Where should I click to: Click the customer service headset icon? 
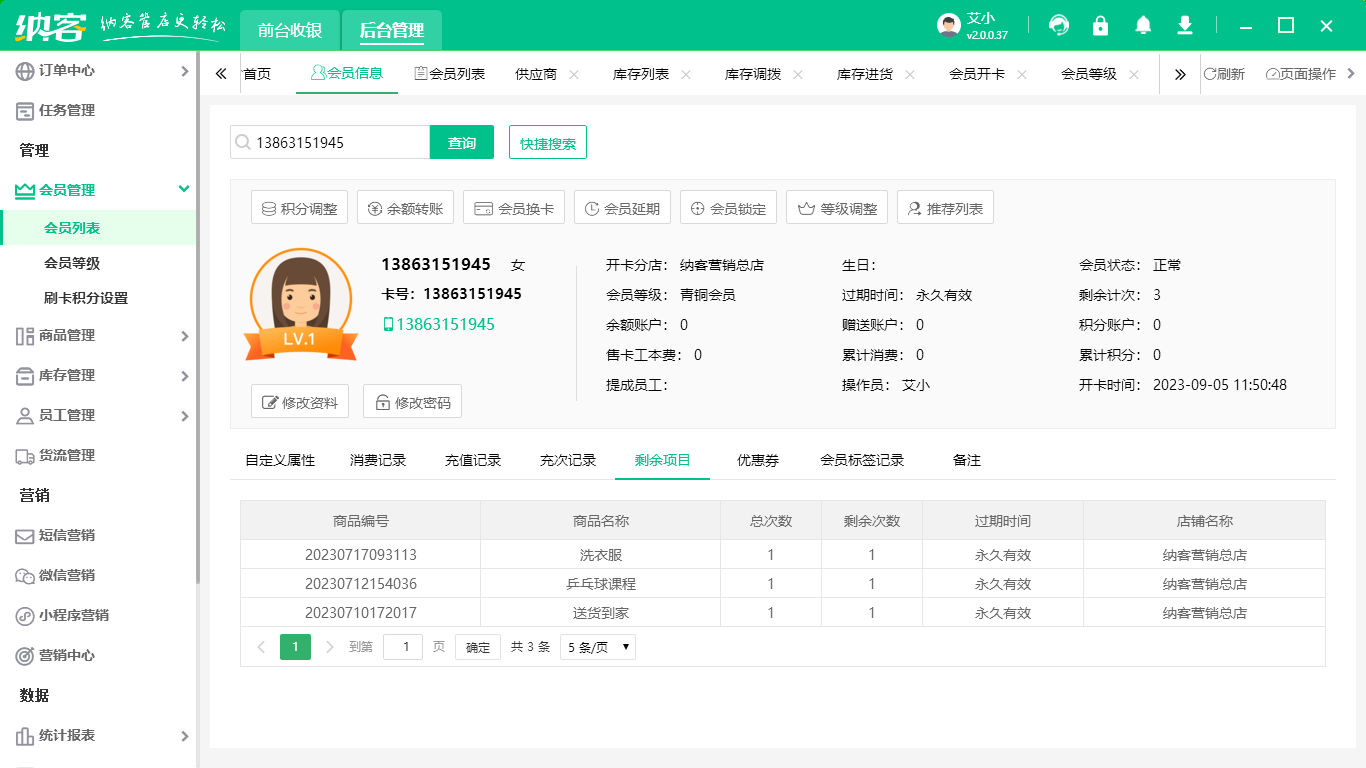coord(1059,26)
